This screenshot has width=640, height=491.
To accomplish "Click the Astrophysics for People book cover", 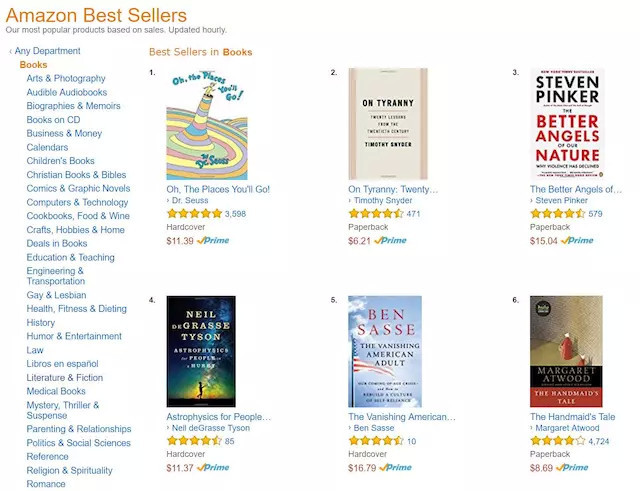I will pyautogui.click(x=201, y=351).
